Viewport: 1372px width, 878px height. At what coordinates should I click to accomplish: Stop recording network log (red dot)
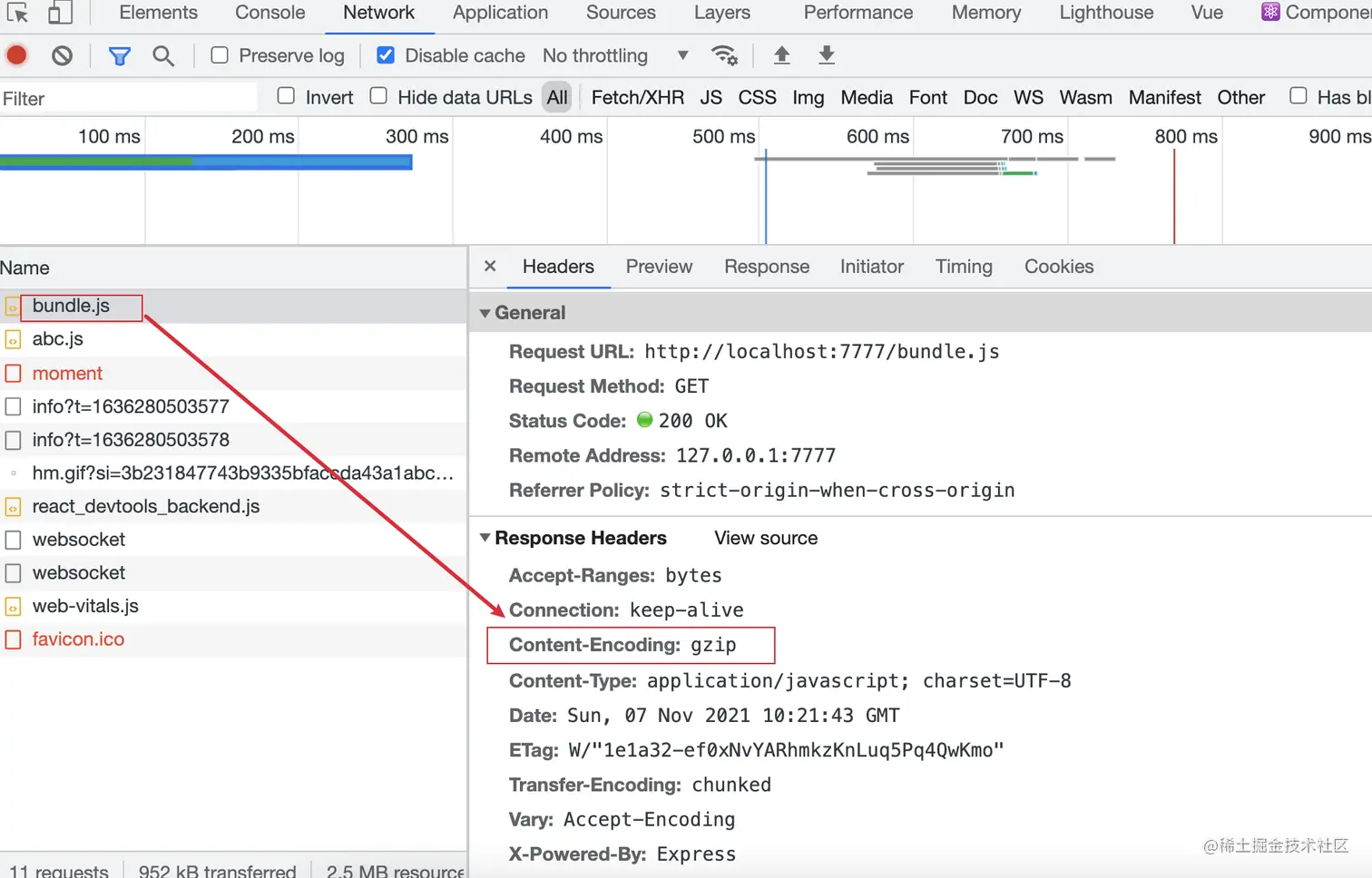coord(16,55)
